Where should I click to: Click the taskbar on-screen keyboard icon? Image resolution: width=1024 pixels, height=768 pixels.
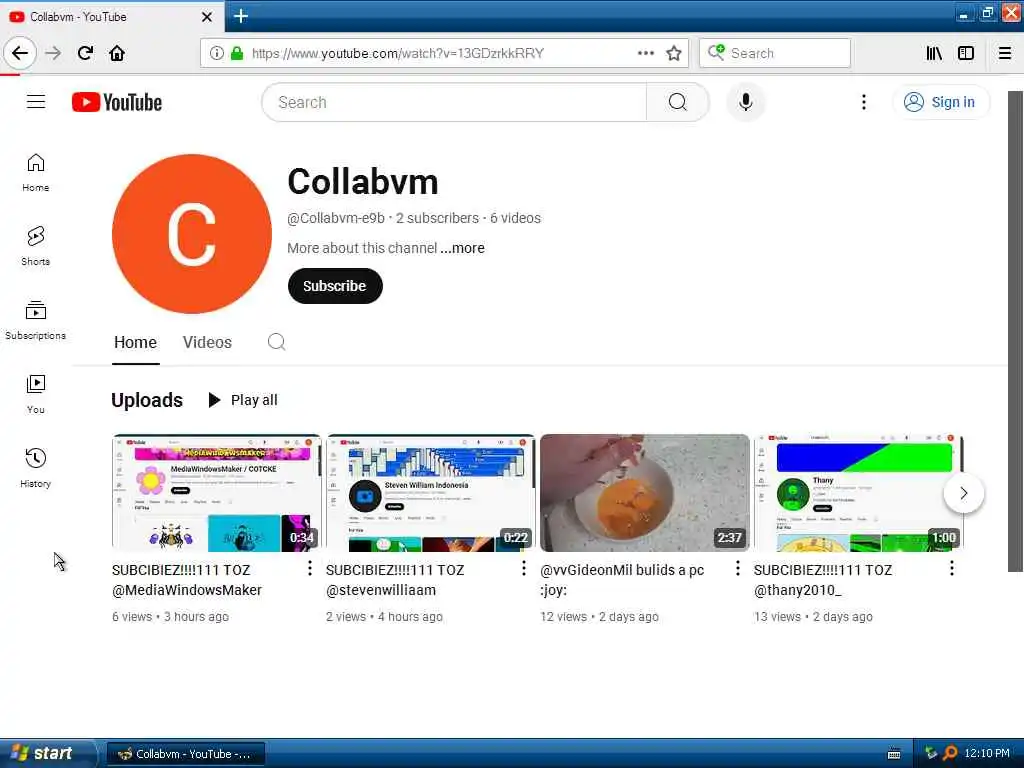point(894,754)
